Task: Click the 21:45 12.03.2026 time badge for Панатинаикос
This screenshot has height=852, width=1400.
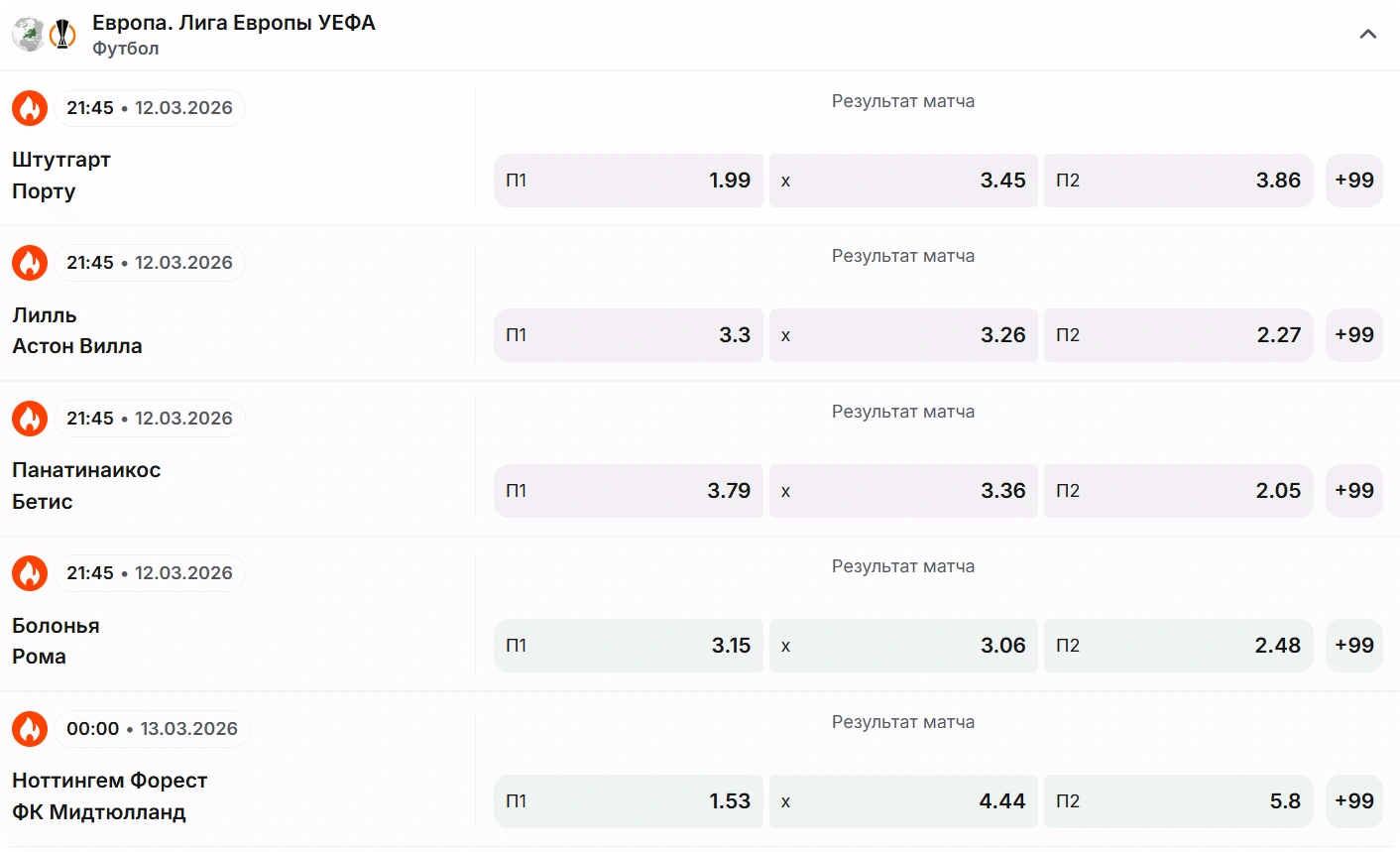Action: 150,419
